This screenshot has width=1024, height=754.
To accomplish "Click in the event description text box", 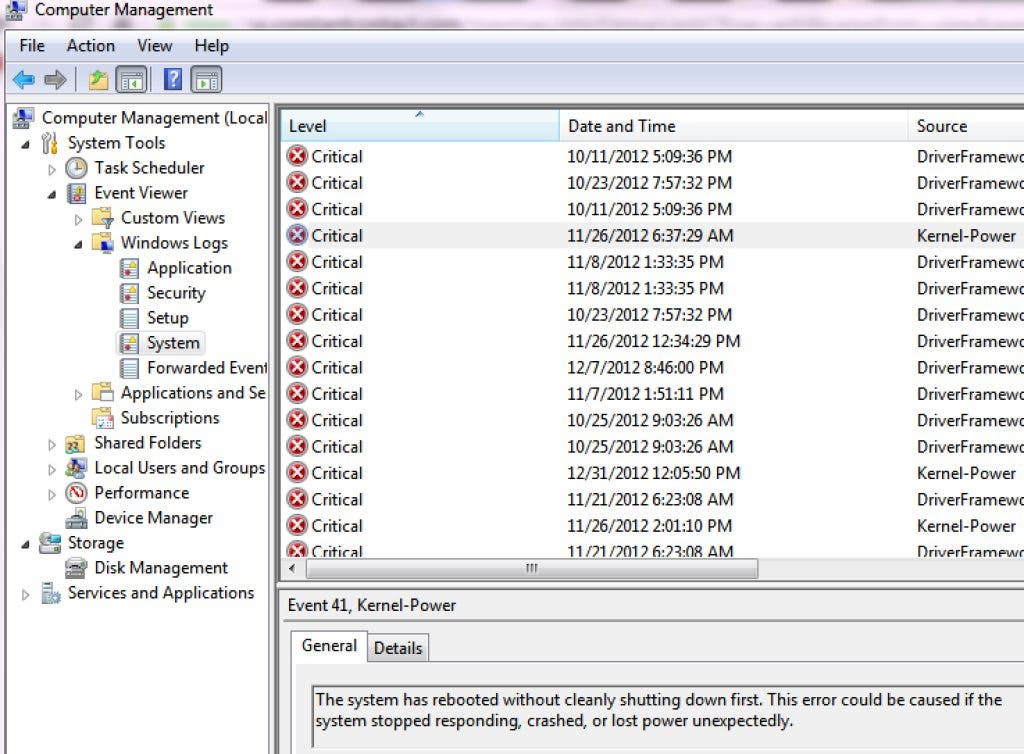I will (x=667, y=716).
